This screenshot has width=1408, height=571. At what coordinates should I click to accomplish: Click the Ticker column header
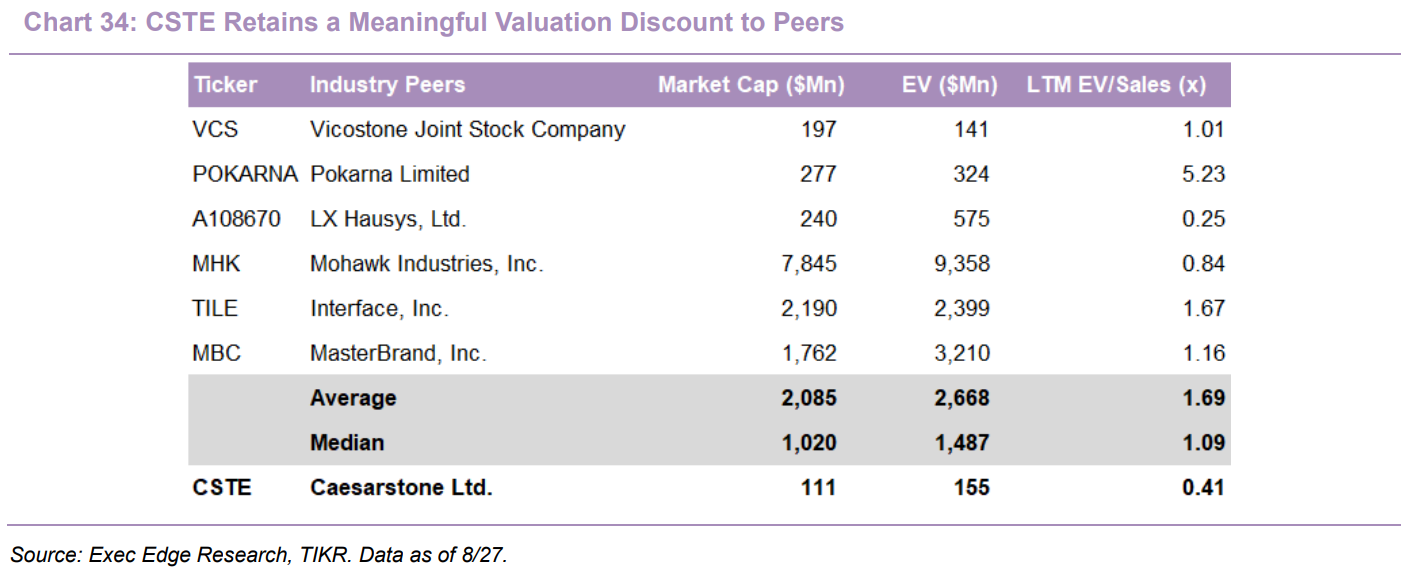pos(225,85)
